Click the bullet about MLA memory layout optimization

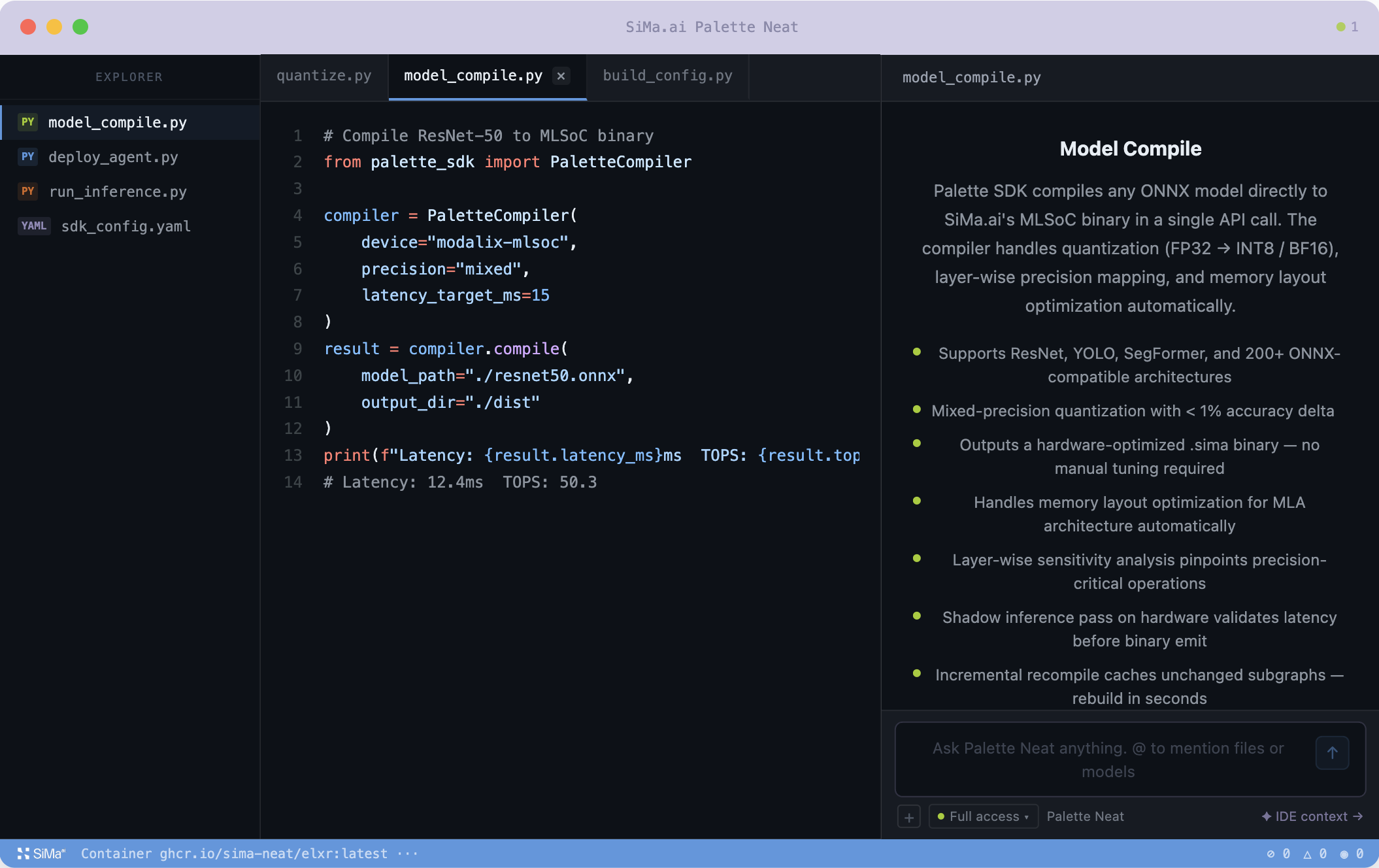[1139, 514]
